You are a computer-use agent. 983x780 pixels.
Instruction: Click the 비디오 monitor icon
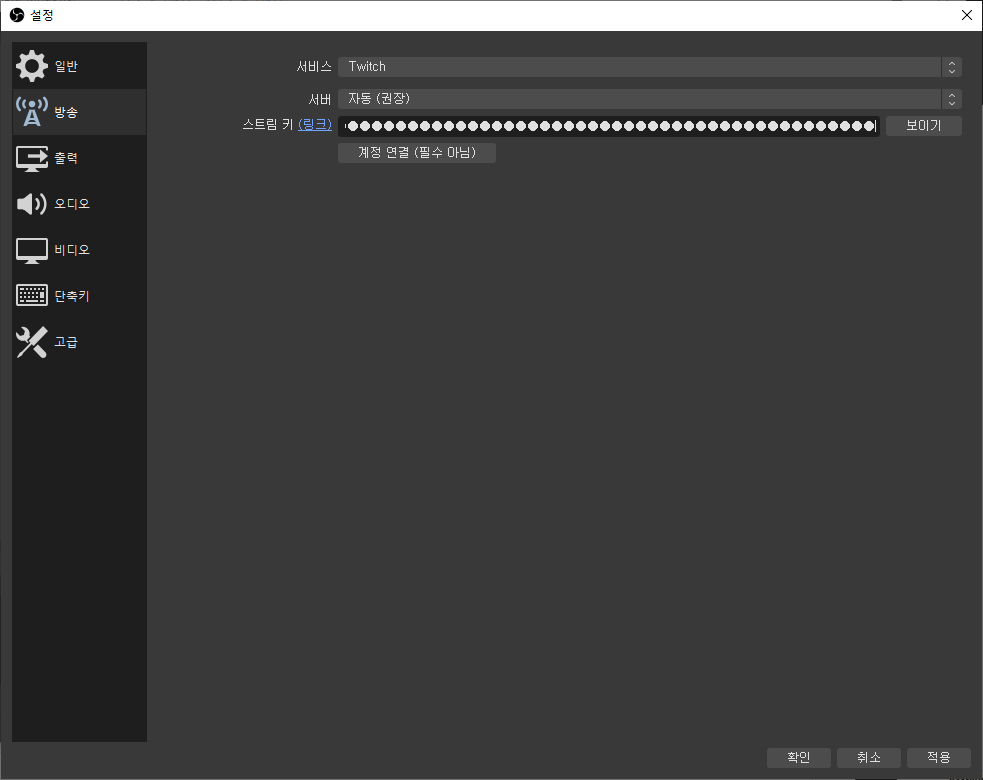pyautogui.click(x=31, y=250)
